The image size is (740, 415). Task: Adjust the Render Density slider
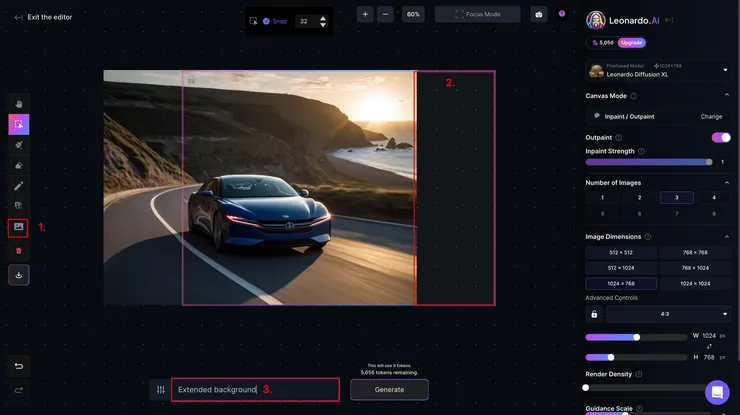coord(647,388)
